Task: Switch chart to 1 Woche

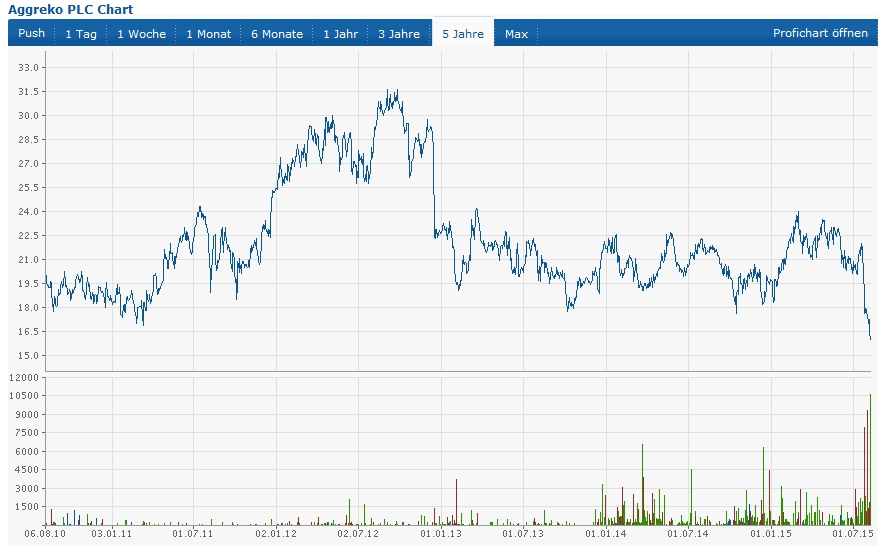Action: [x=141, y=34]
